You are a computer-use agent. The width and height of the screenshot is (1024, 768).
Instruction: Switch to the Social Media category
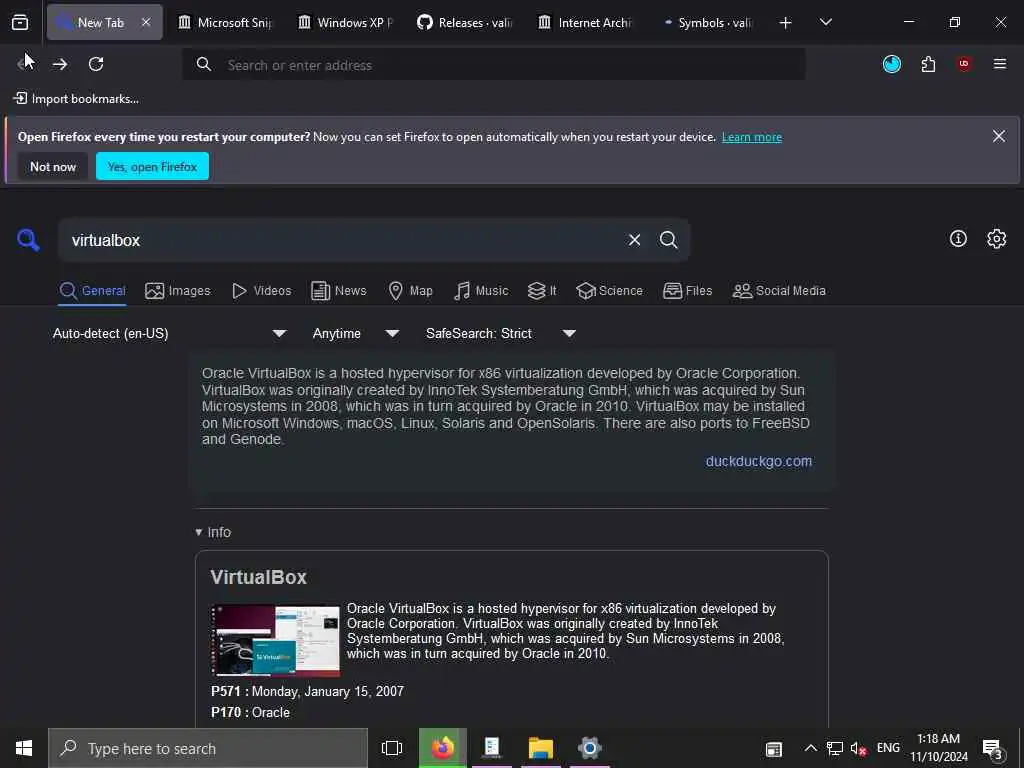click(x=779, y=291)
